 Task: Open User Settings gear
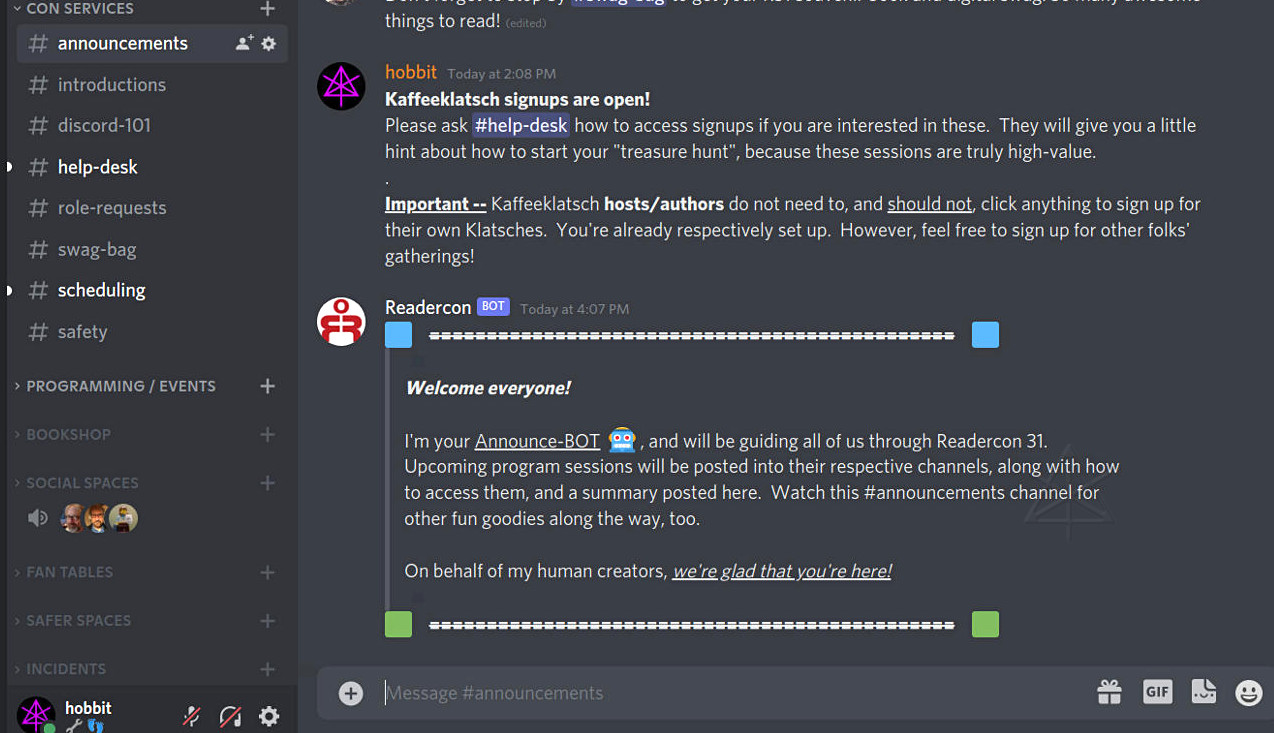[x=269, y=716]
